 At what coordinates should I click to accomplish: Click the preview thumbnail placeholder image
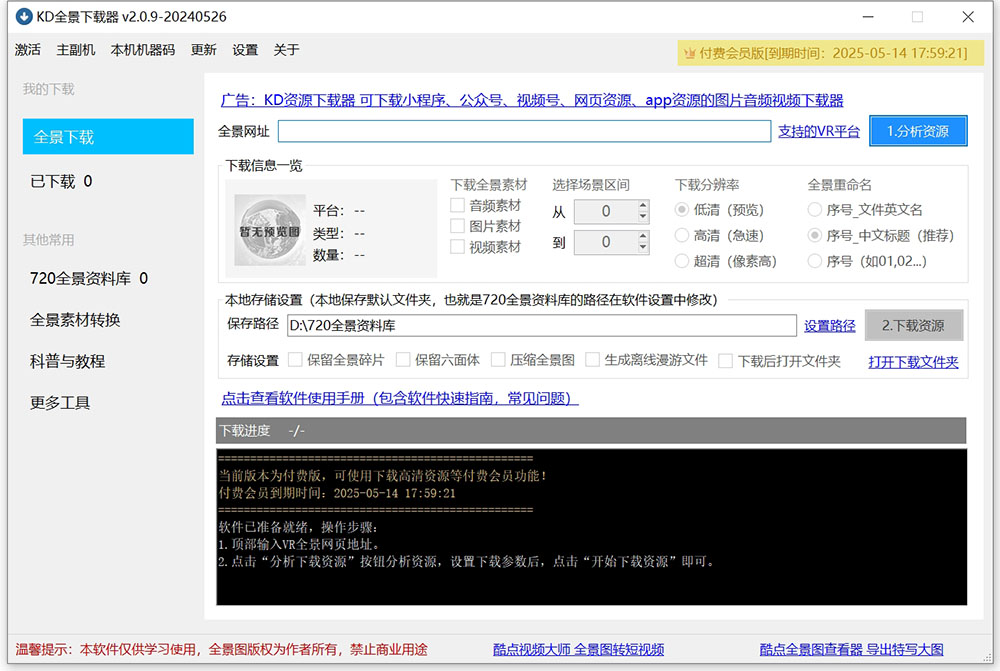click(x=269, y=230)
